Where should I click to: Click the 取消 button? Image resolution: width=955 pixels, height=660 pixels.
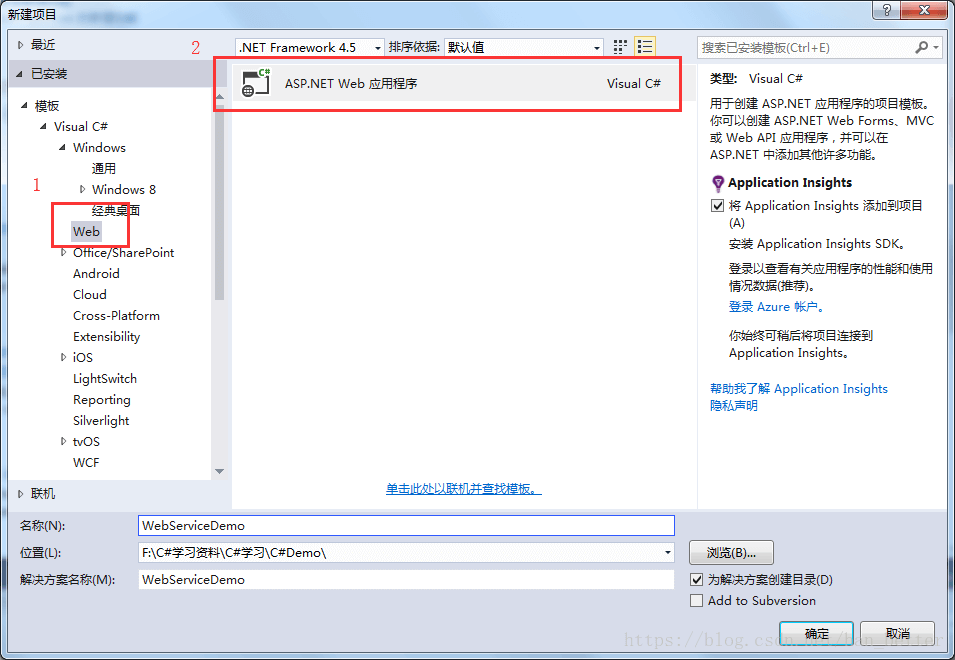click(x=898, y=633)
